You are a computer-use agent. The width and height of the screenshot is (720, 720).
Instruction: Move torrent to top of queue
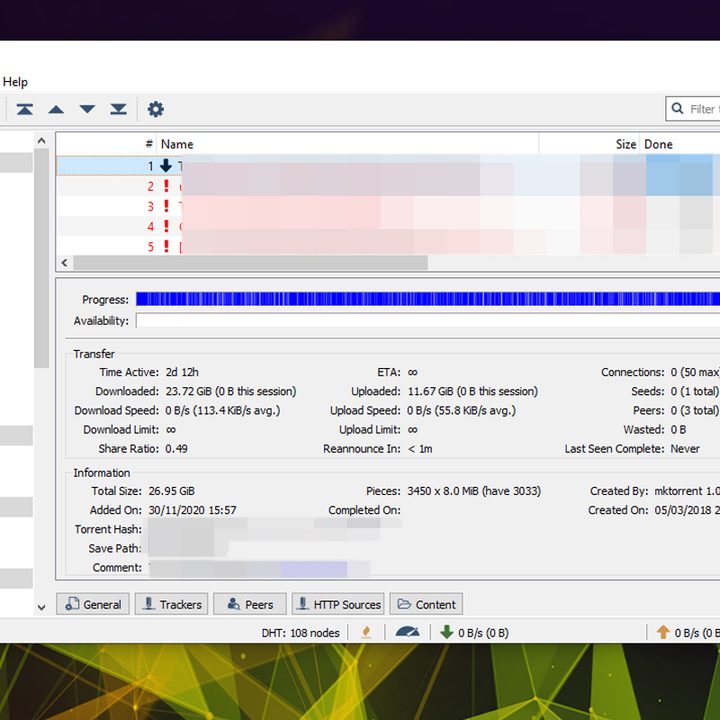[x=25, y=109]
